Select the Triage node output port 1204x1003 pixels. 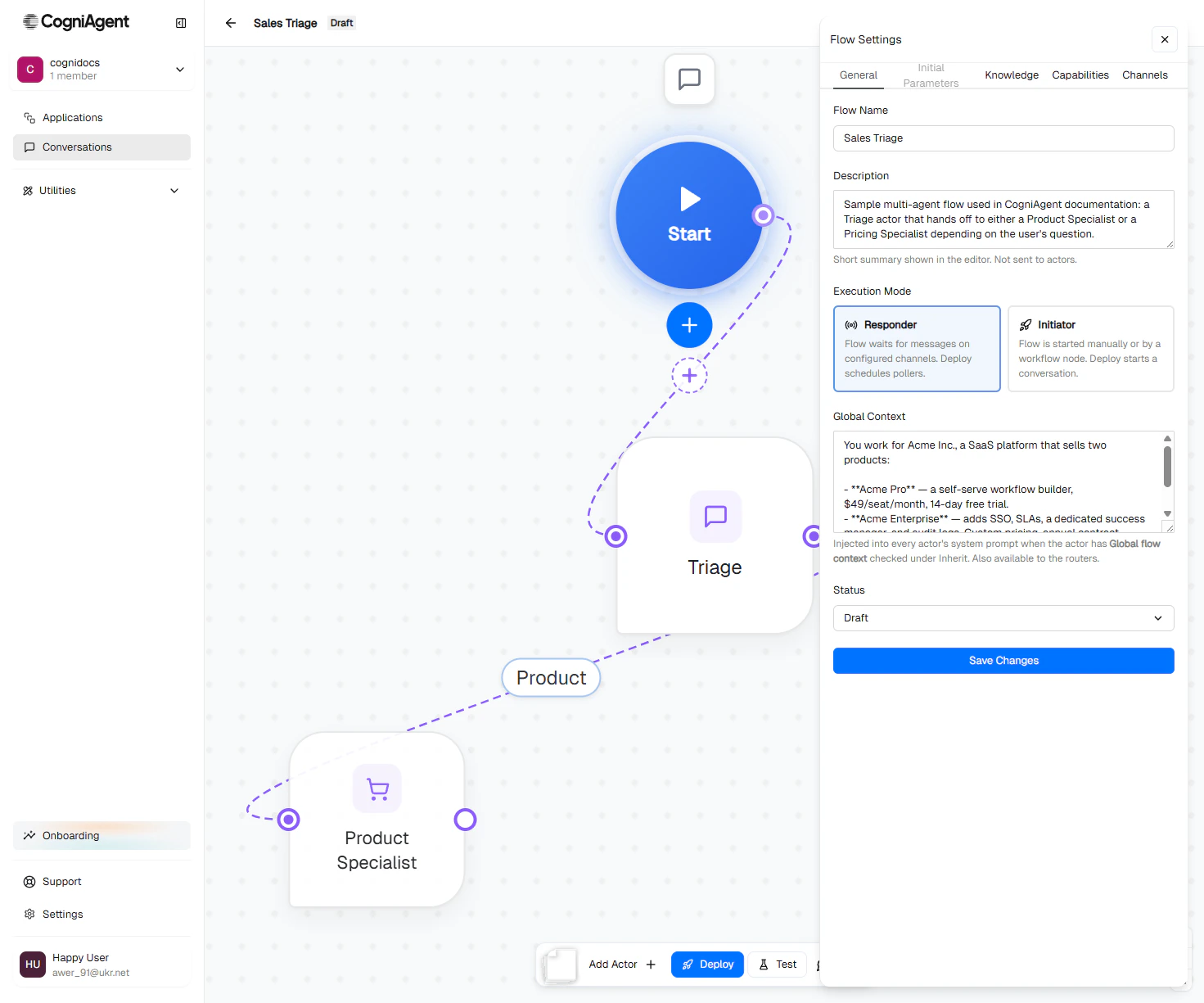(812, 536)
